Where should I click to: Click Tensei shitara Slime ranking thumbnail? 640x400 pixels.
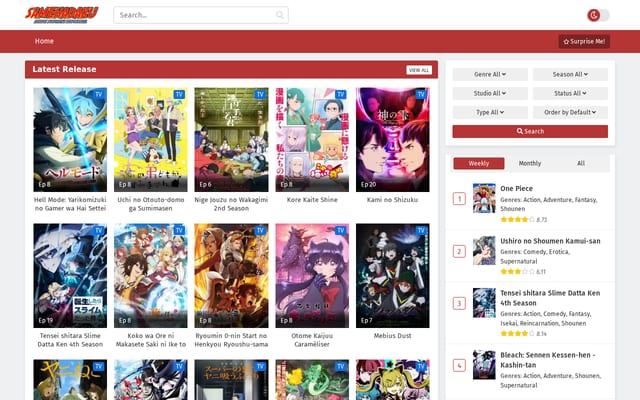(x=484, y=303)
